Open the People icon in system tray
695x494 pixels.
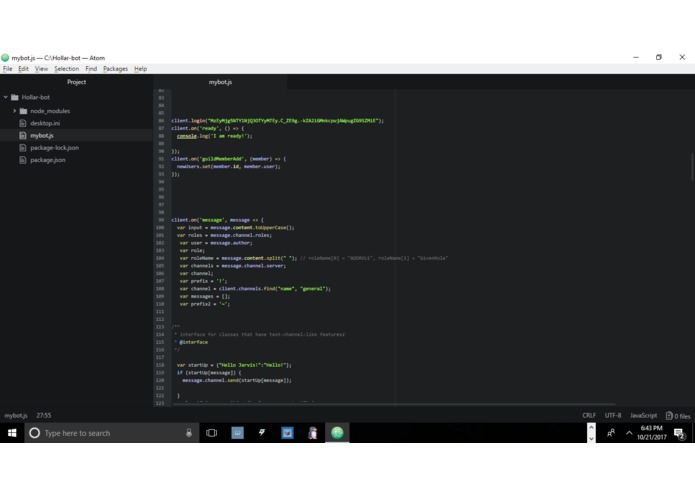click(611, 433)
